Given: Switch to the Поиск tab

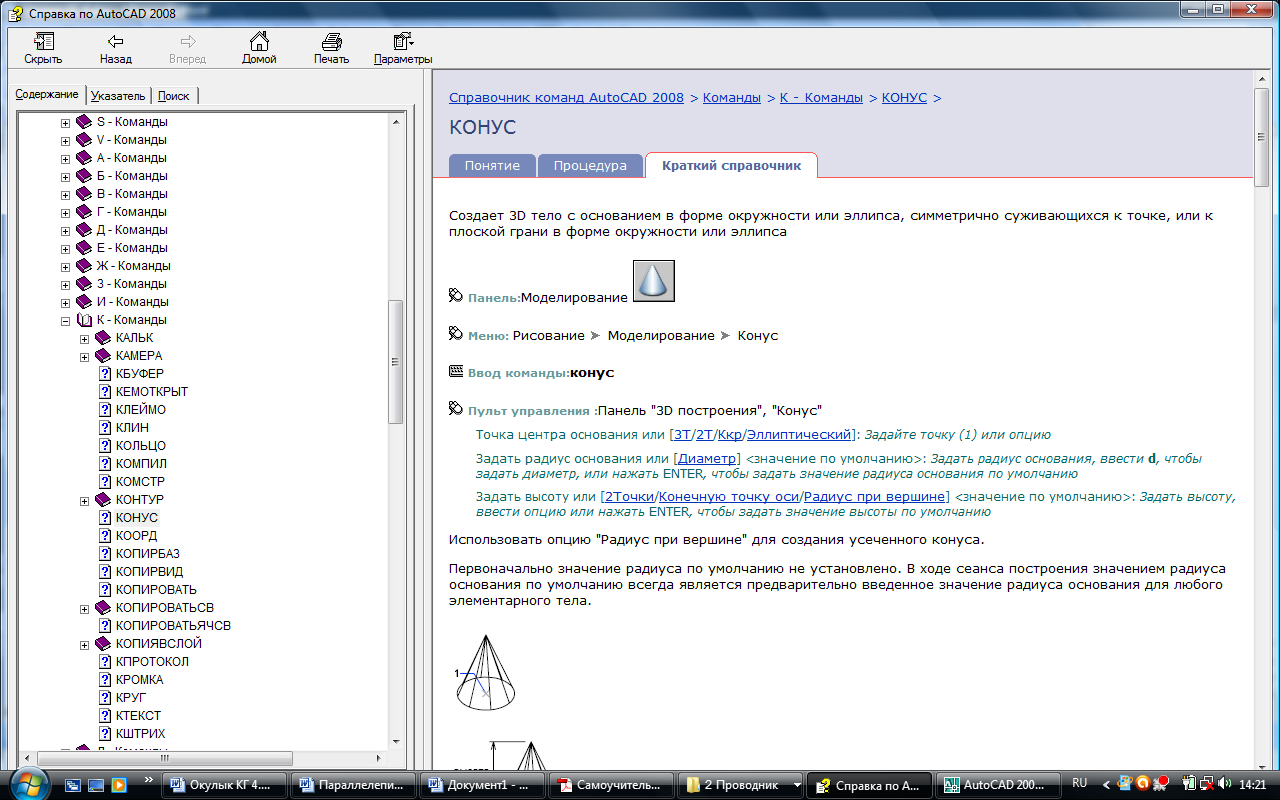Looking at the screenshot, I should [174, 96].
